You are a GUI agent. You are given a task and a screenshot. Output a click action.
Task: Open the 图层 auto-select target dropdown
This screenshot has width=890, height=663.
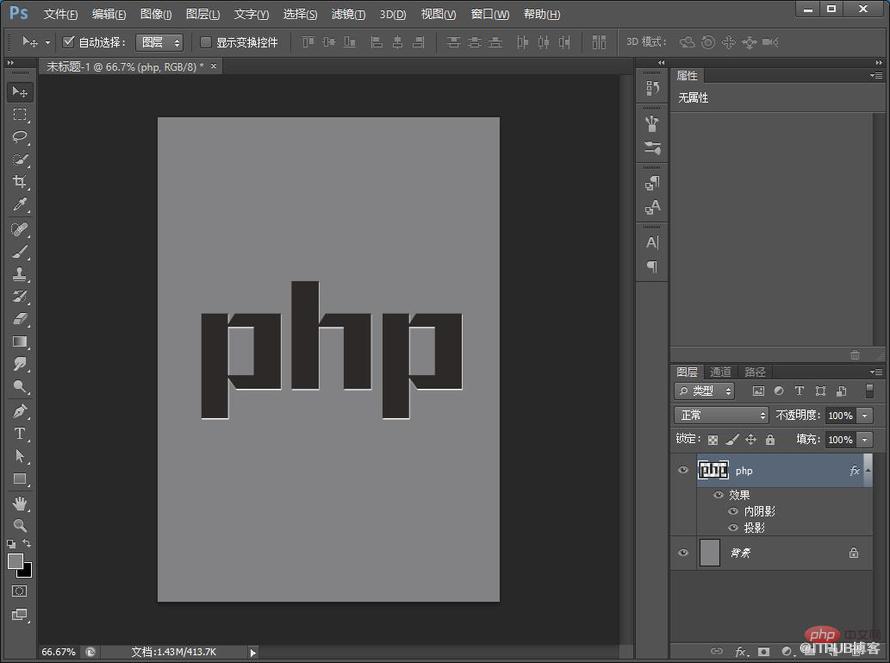point(159,42)
